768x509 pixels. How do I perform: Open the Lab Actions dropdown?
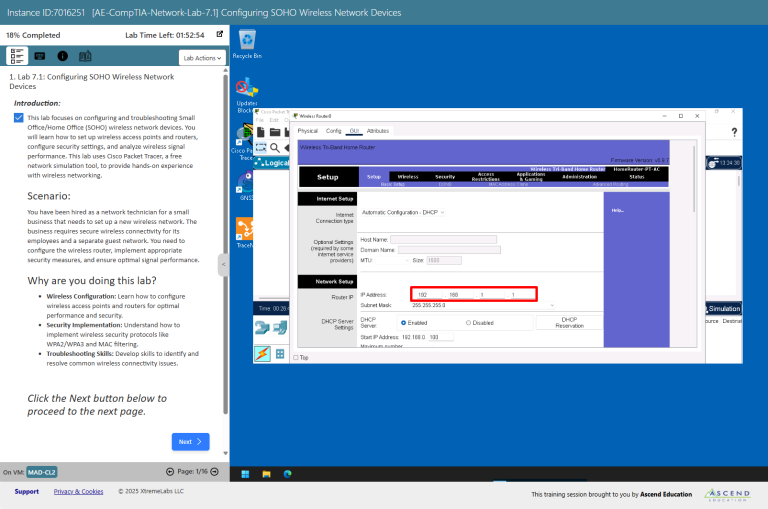click(202, 58)
